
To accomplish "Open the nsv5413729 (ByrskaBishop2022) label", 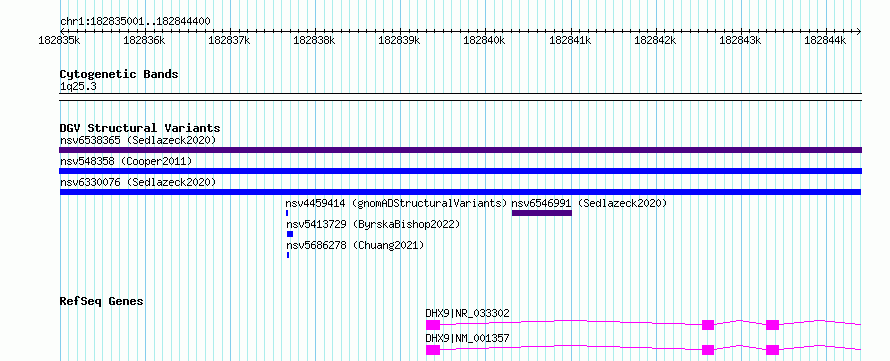I will pos(373,224).
